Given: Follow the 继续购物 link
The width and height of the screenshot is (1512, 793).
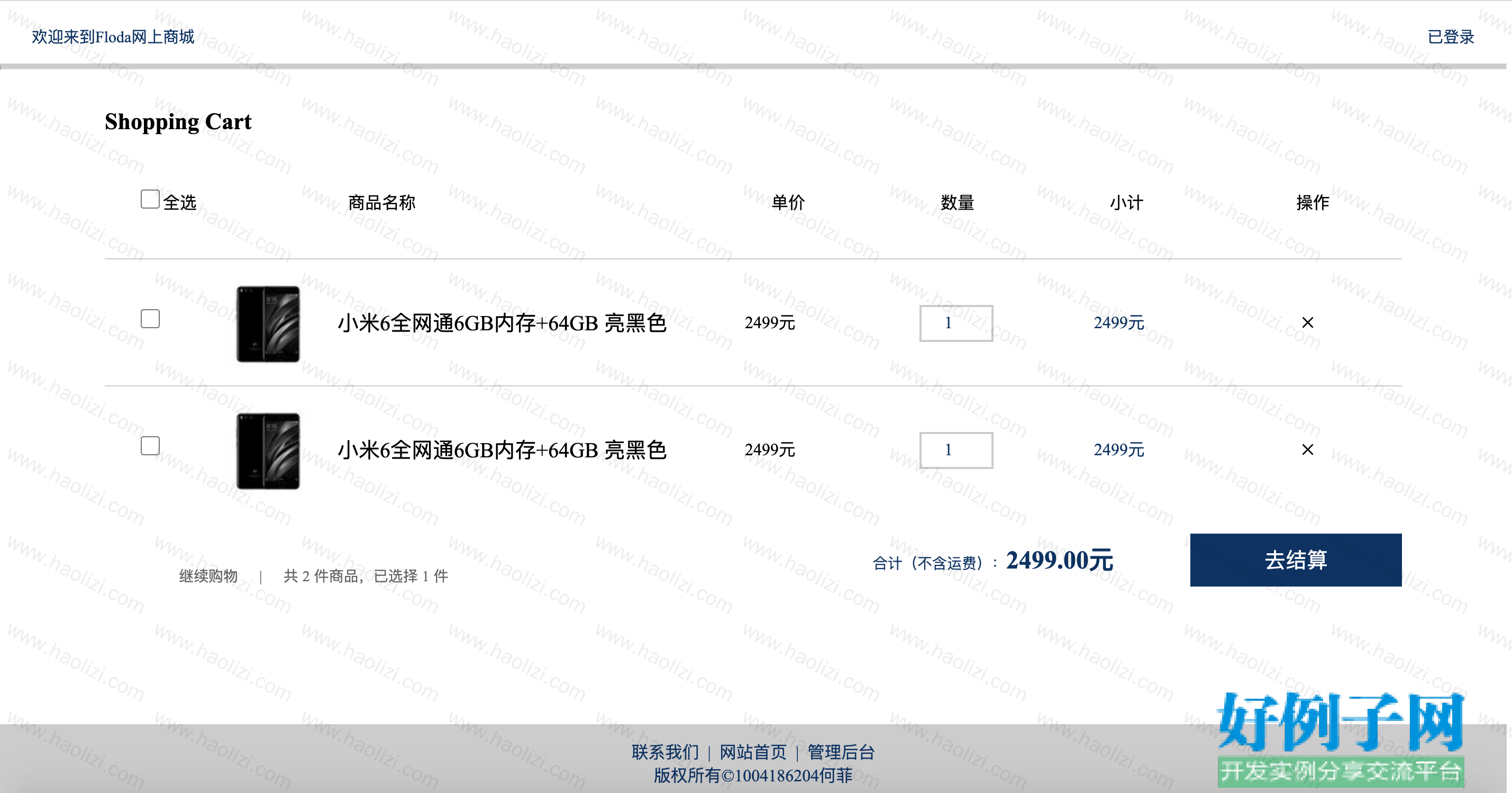Looking at the screenshot, I should [x=208, y=575].
